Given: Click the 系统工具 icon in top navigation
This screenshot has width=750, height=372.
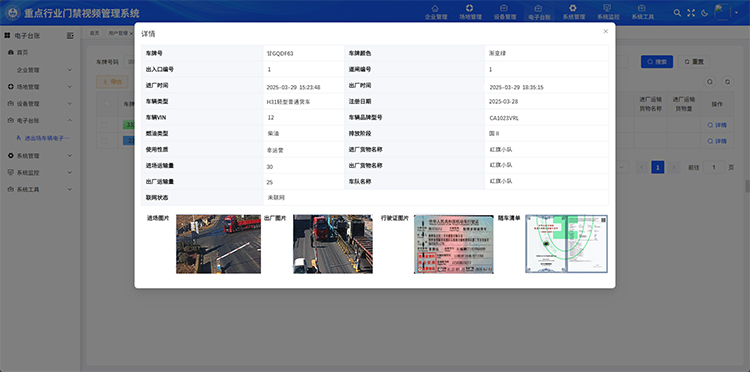Looking at the screenshot, I should [641, 8].
